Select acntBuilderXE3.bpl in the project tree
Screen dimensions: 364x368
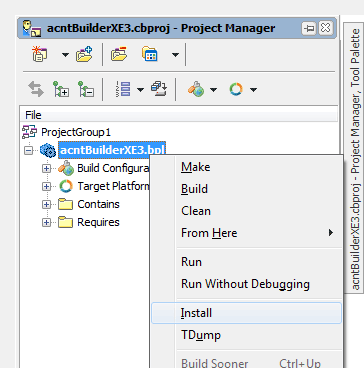click(112, 150)
